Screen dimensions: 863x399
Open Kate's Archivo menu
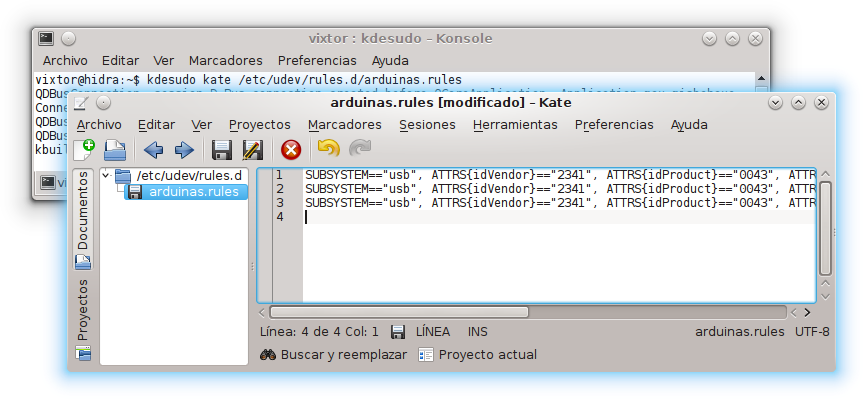click(x=99, y=125)
